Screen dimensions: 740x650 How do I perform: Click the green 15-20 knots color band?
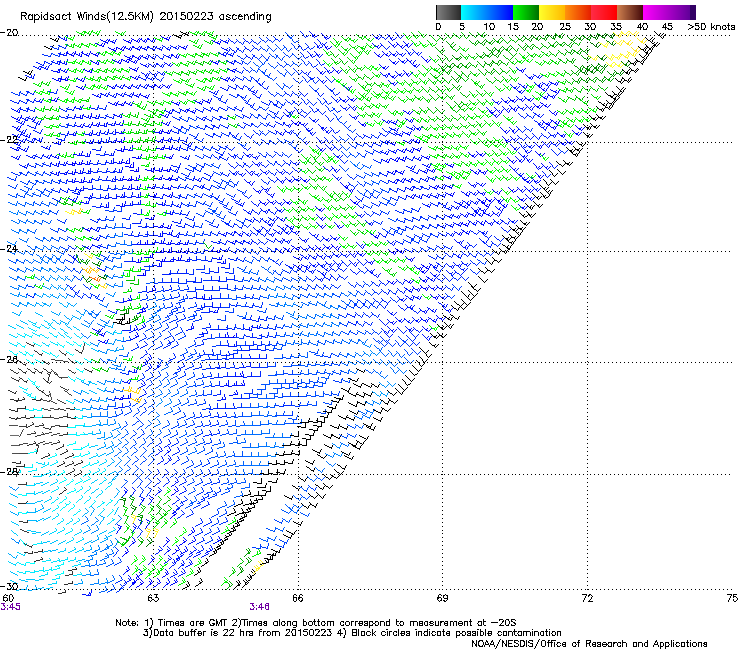pos(526,12)
